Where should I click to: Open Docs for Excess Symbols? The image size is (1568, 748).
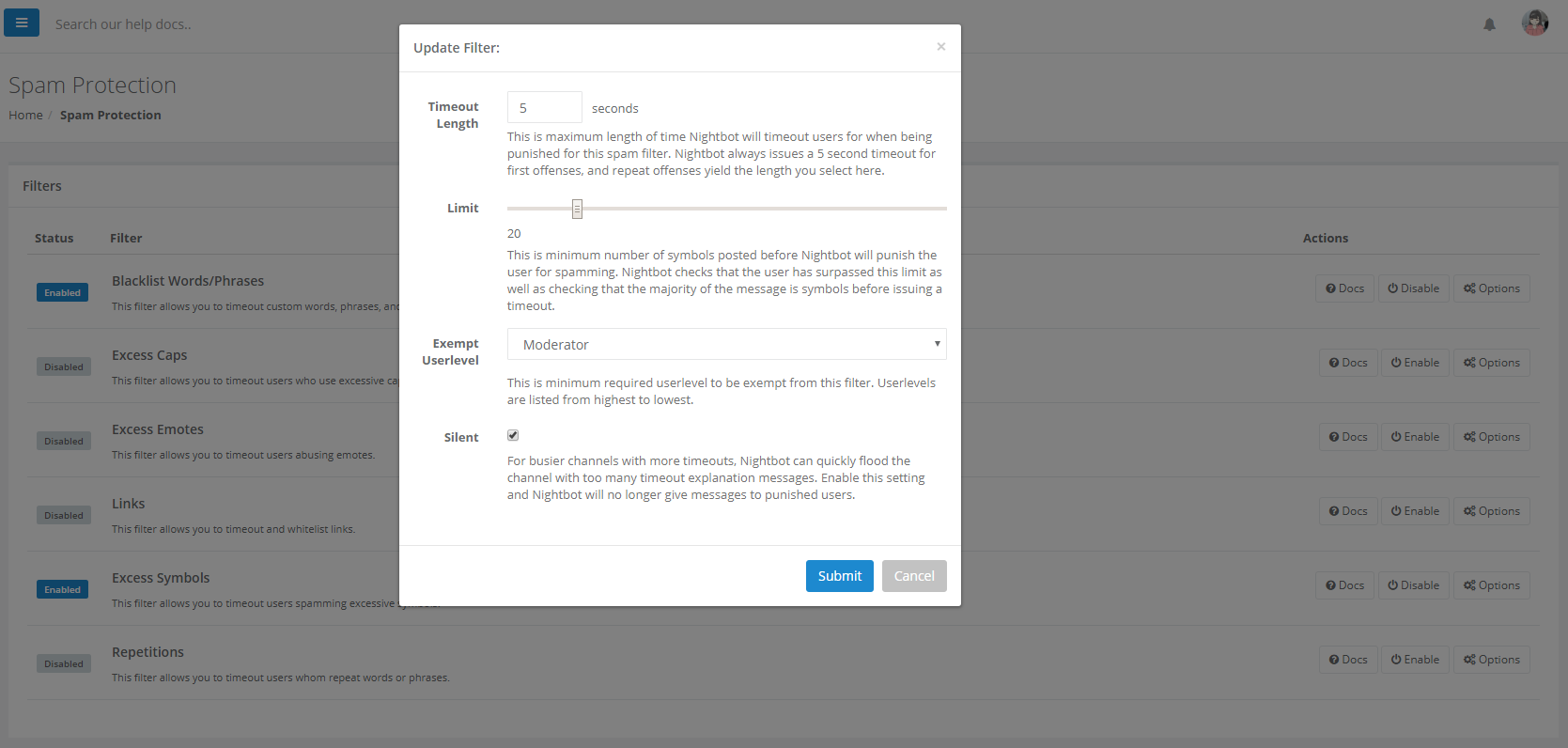pos(1344,585)
